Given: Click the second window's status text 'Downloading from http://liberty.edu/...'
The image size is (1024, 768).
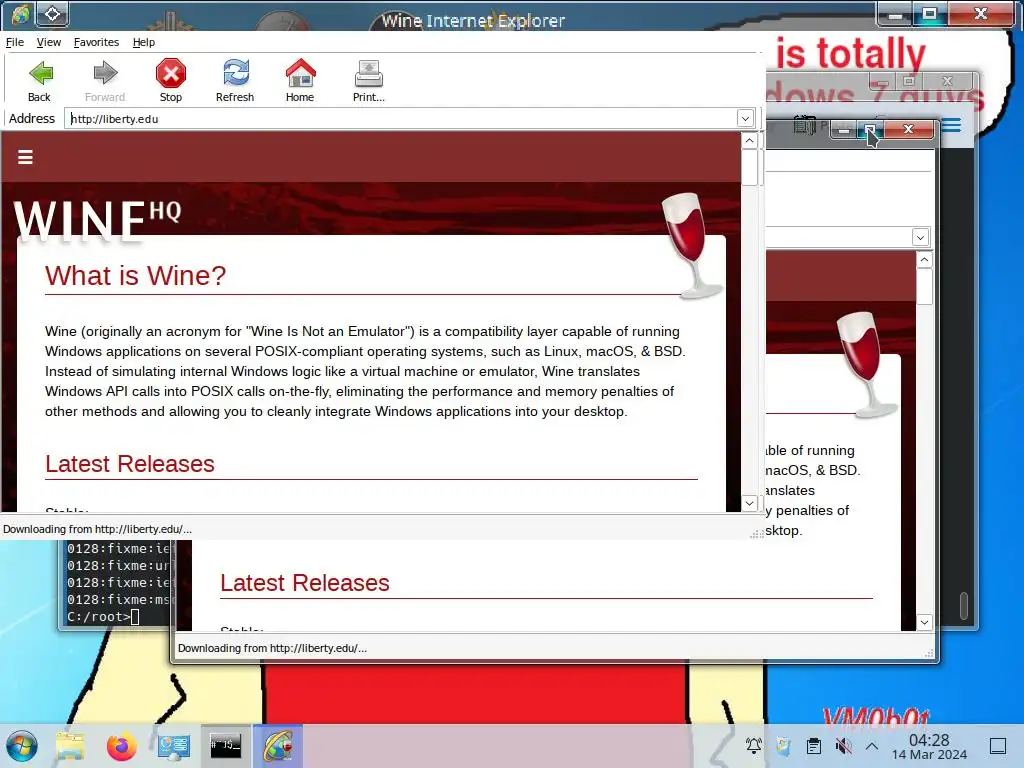Looking at the screenshot, I should [x=272, y=648].
